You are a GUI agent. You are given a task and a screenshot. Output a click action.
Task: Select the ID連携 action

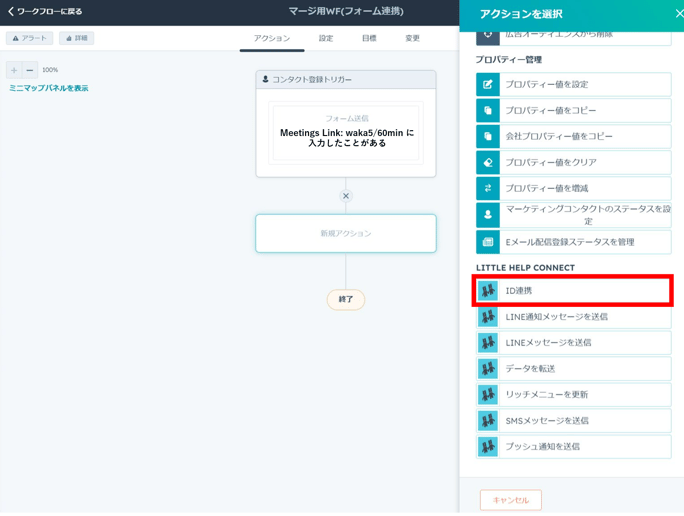click(x=573, y=291)
